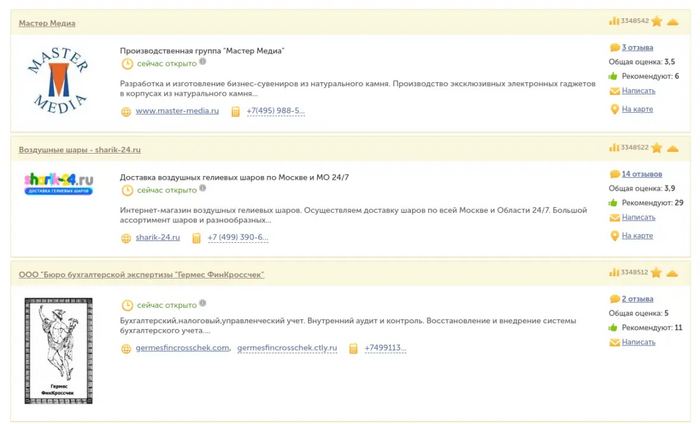Click the info icon beside Мастер Медиа open status
The width and height of the screenshot is (700, 424).
[x=203, y=62]
